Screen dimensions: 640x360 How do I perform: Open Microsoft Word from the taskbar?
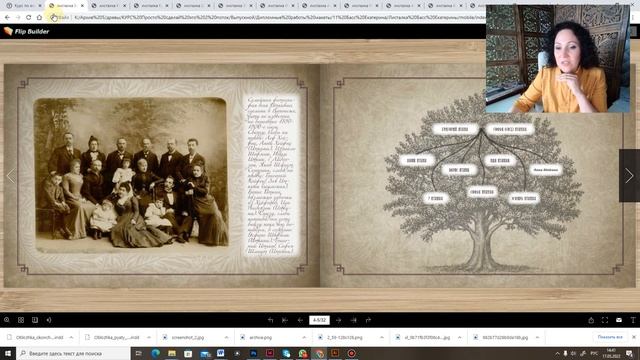220,353
